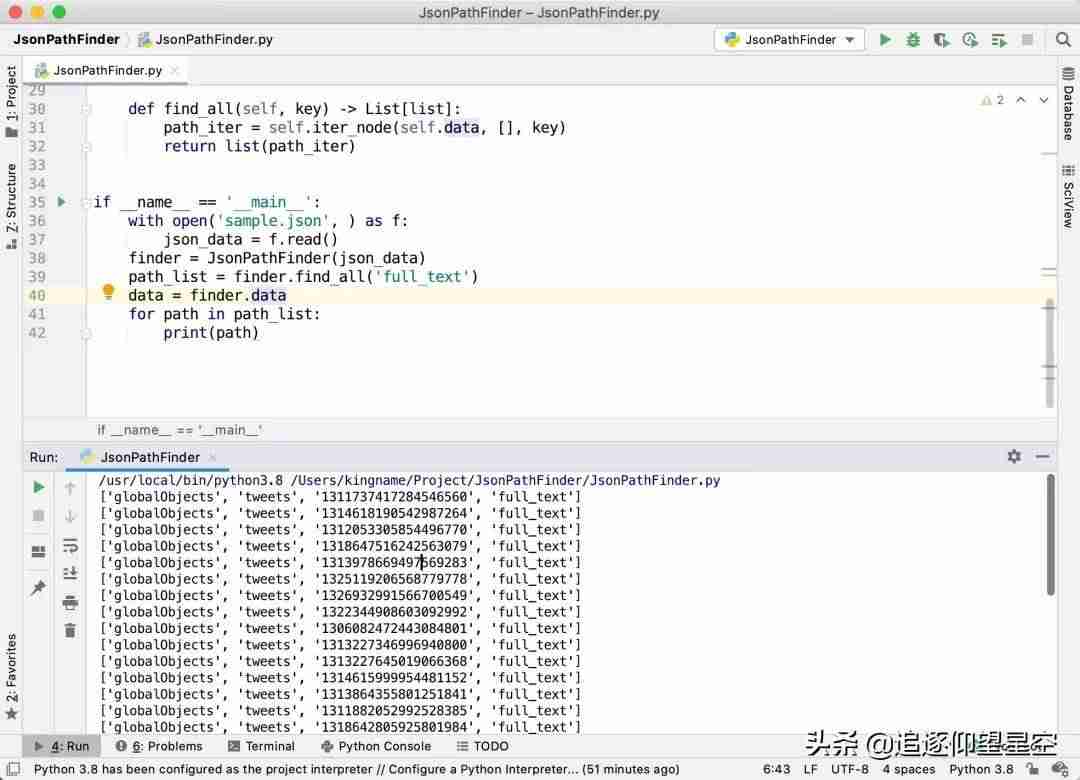Change line separator LF
The height and width of the screenshot is (780, 1080).
tap(811, 769)
